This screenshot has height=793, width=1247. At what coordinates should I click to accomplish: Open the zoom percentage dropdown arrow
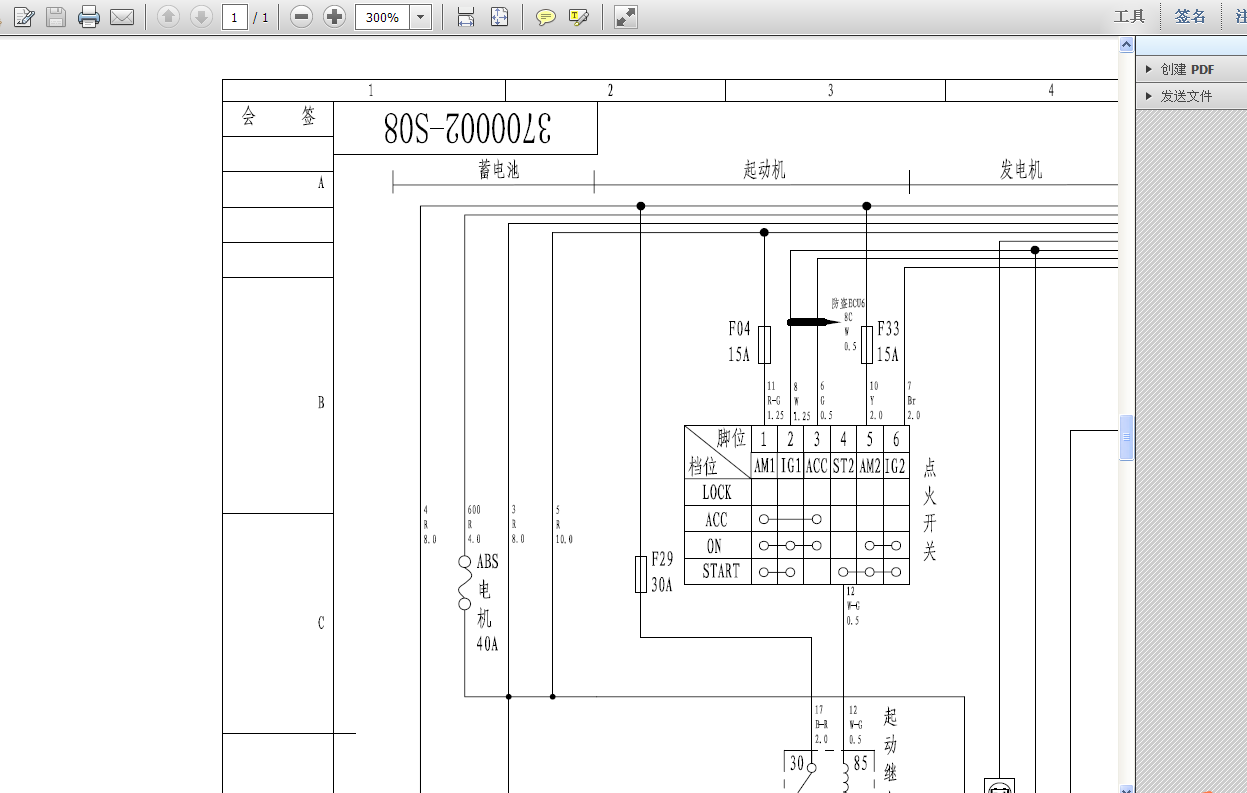pos(420,17)
